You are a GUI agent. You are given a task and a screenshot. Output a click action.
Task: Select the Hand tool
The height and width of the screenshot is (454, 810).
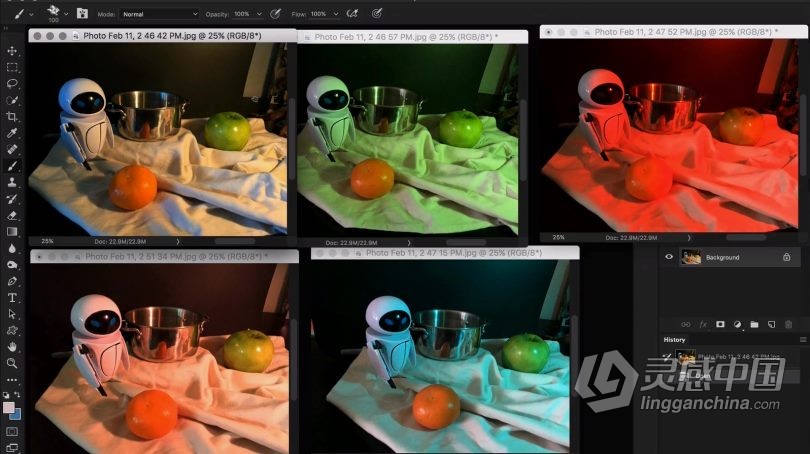click(x=12, y=347)
